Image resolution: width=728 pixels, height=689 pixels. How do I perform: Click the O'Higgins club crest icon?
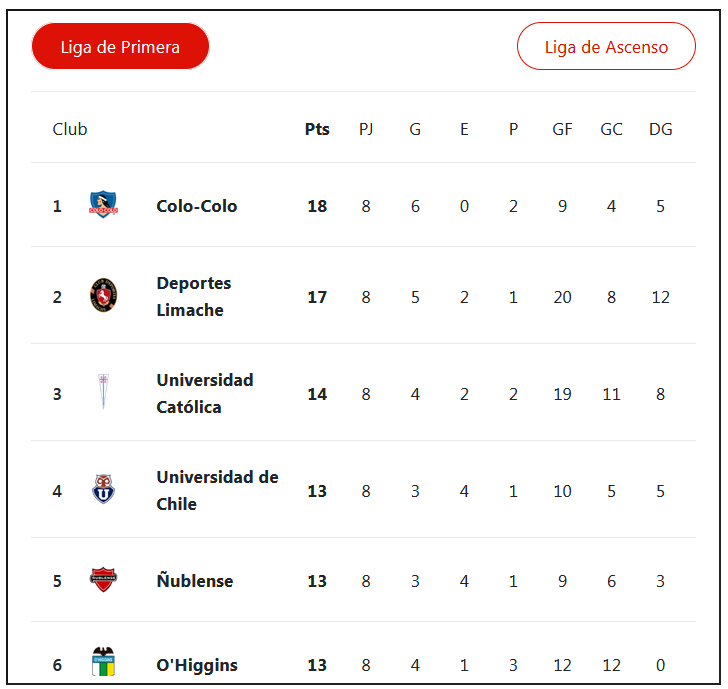pos(103,663)
